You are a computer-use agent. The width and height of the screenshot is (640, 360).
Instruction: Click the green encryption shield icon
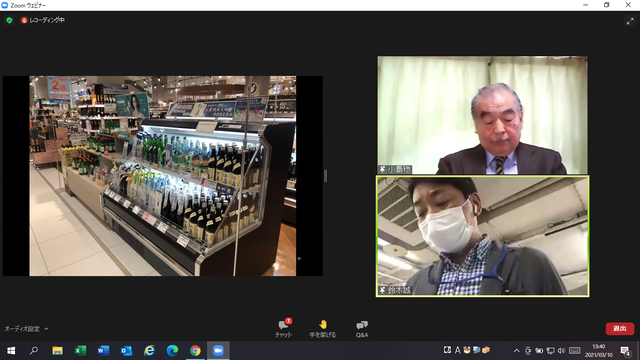coord(9,20)
